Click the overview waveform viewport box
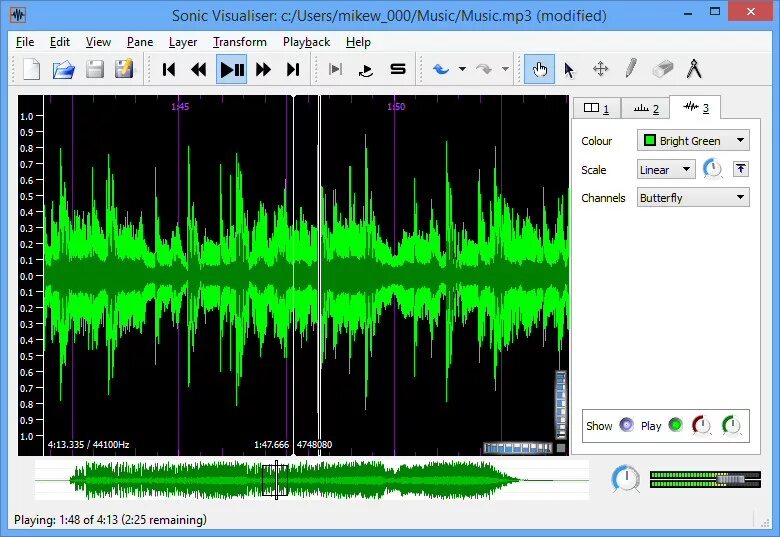The image size is (780, 537). coord(275,480)
